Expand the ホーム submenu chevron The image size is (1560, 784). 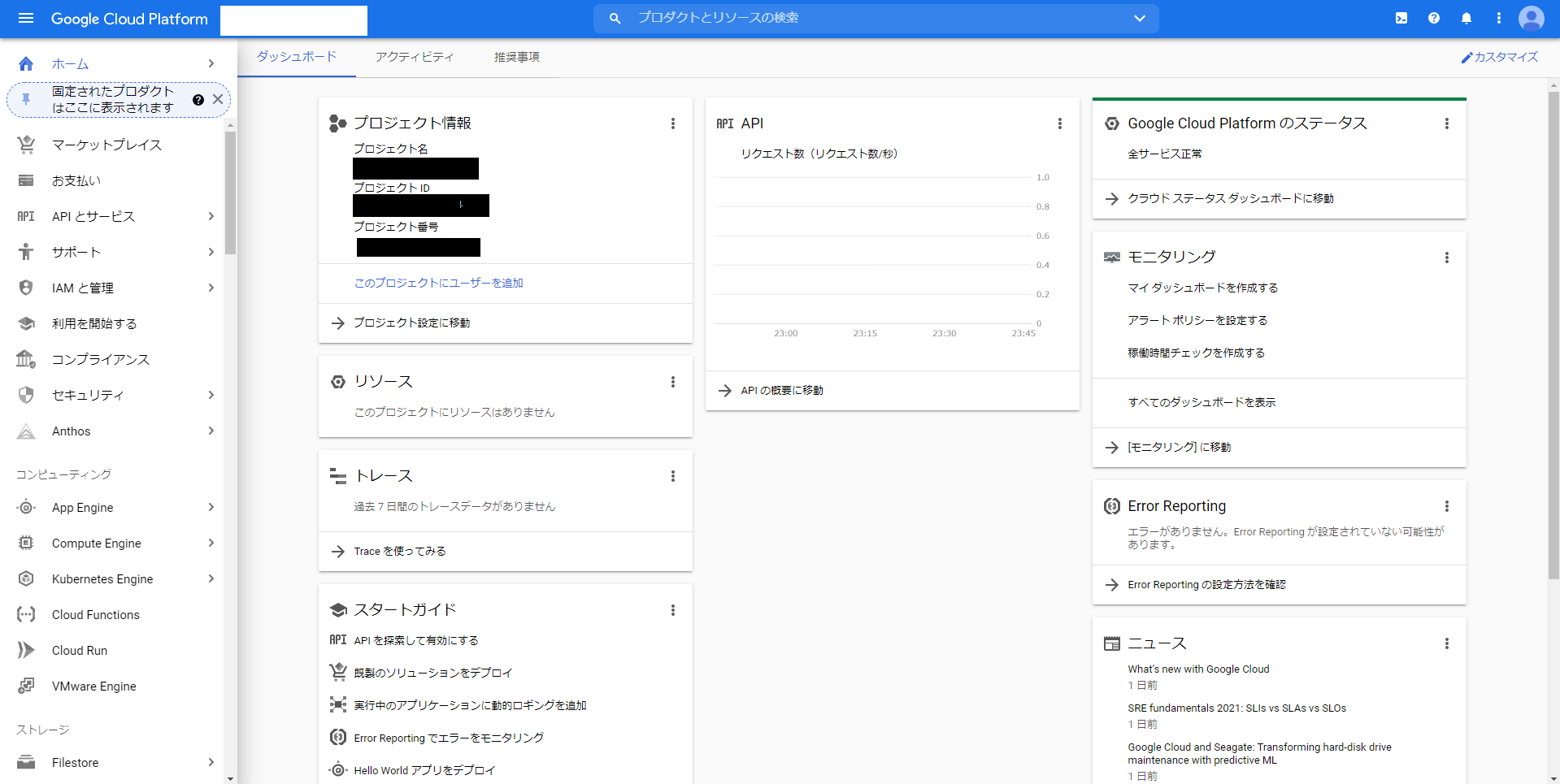tap(211, 63)
